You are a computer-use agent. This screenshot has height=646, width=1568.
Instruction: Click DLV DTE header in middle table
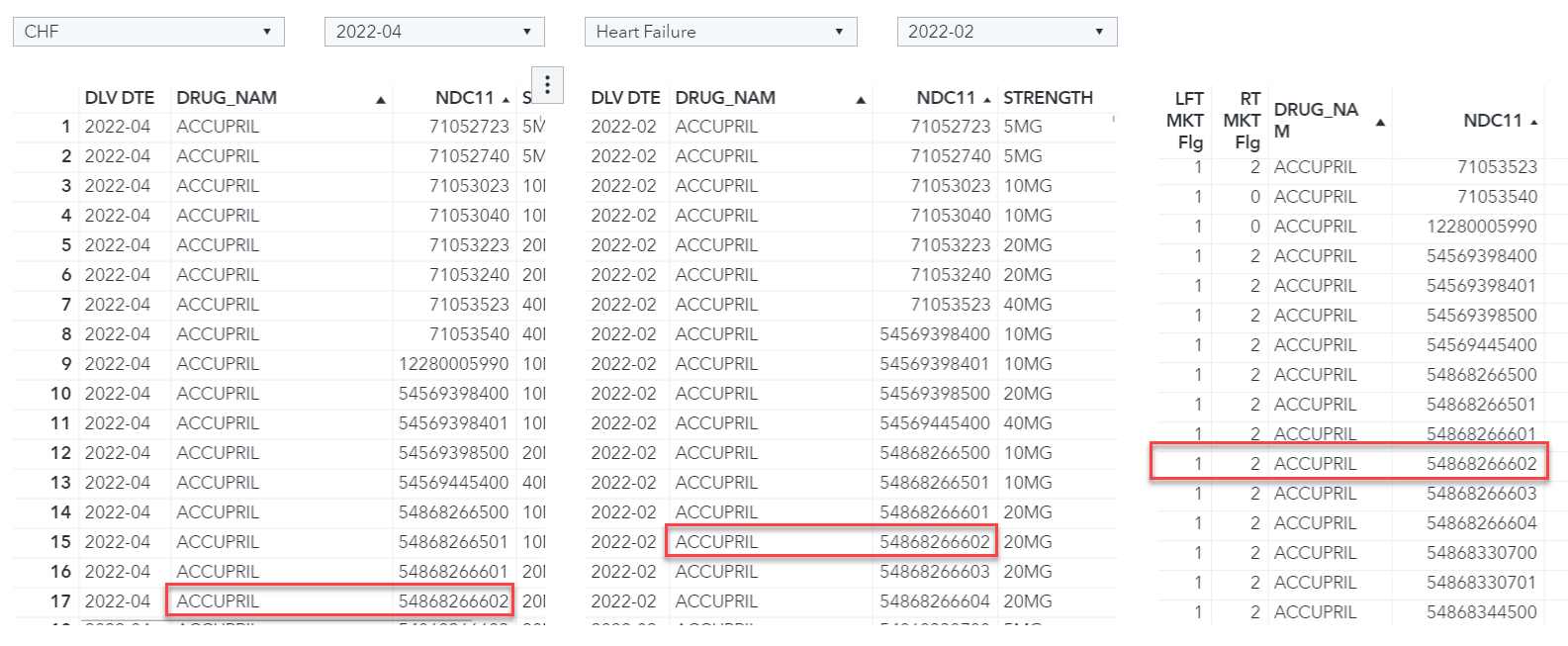click(625, 98)
